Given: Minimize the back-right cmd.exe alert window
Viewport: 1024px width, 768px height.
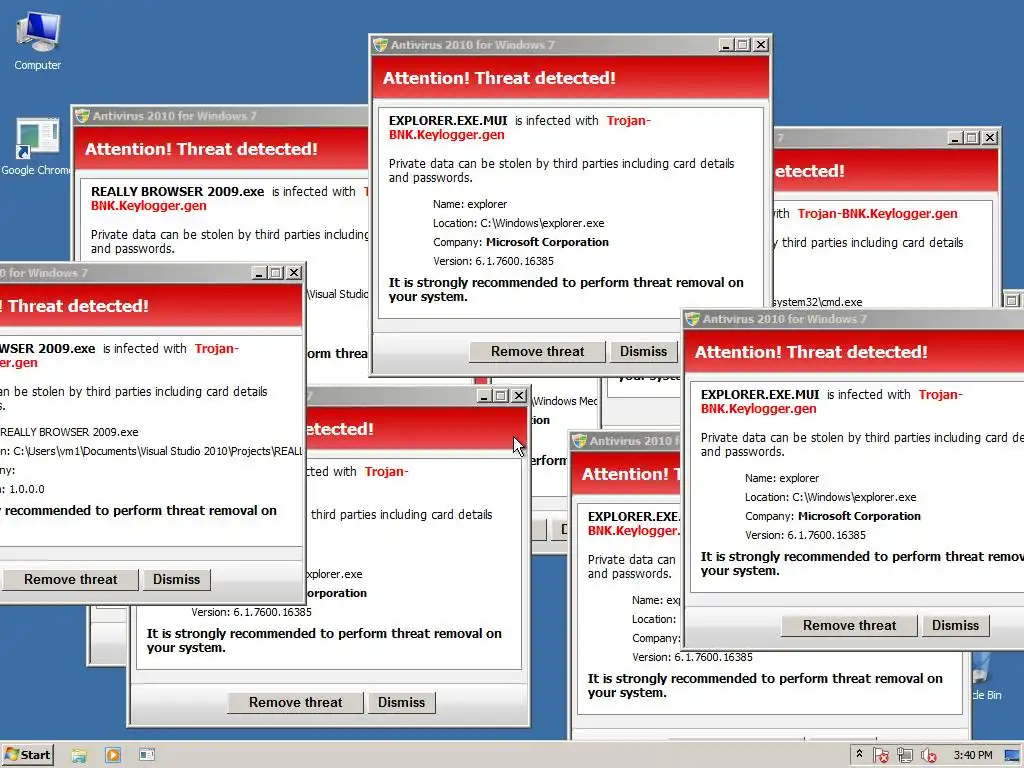Looking at the screenshot, I should (x=955, y=138).
